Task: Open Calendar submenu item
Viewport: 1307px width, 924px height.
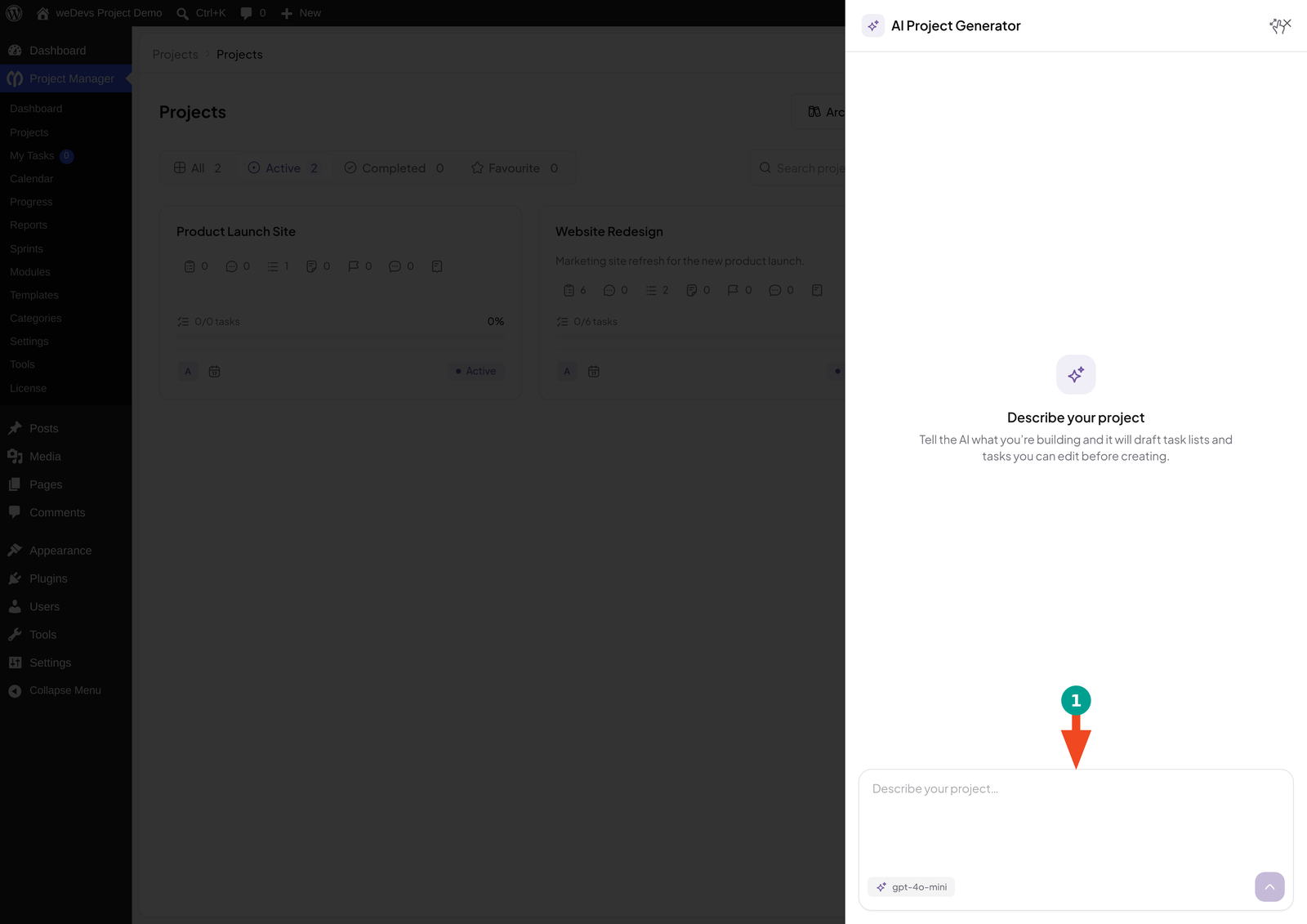Action: point(31,179)
